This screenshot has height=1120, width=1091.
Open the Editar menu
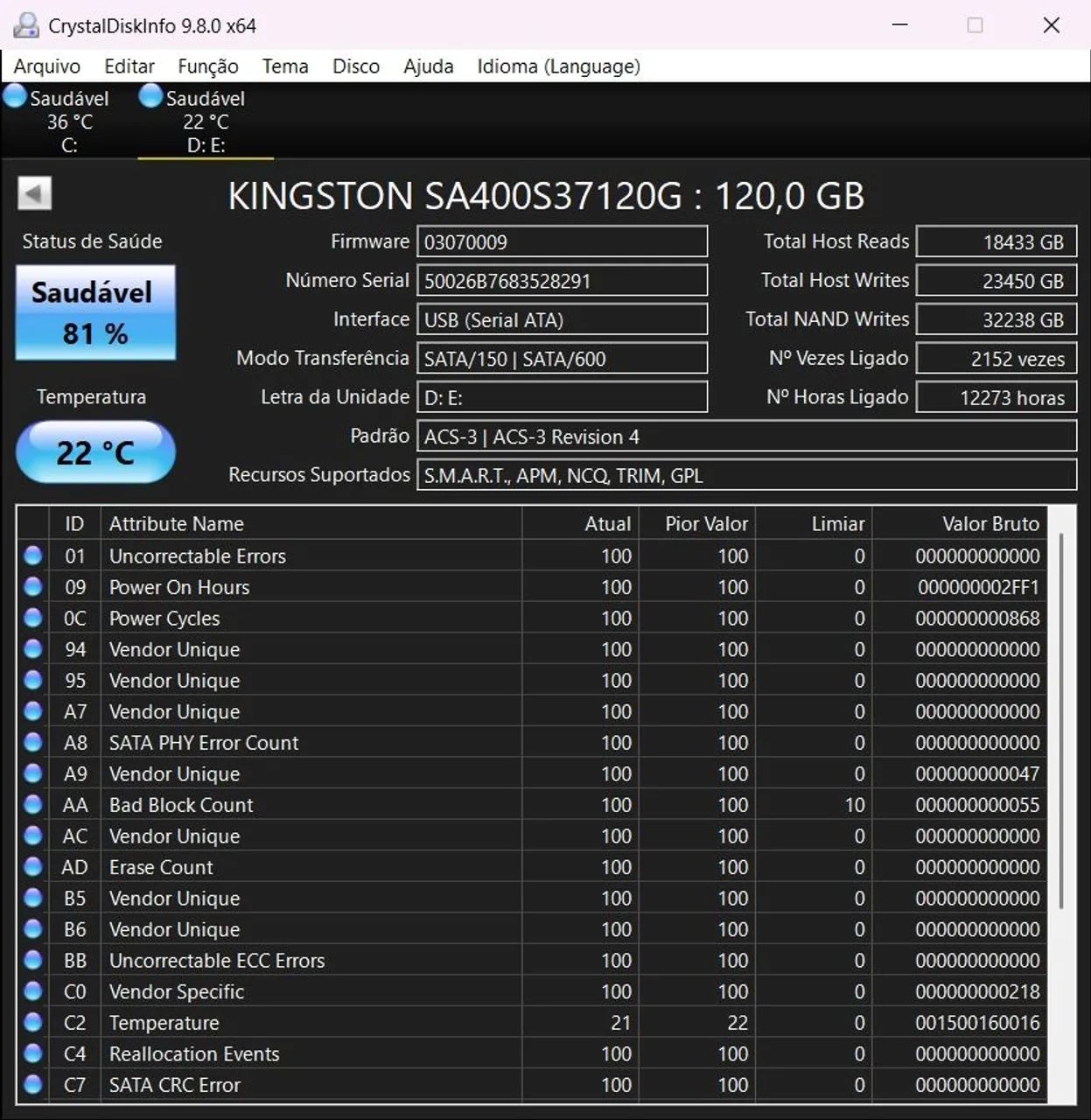click(x=129, y=66)
